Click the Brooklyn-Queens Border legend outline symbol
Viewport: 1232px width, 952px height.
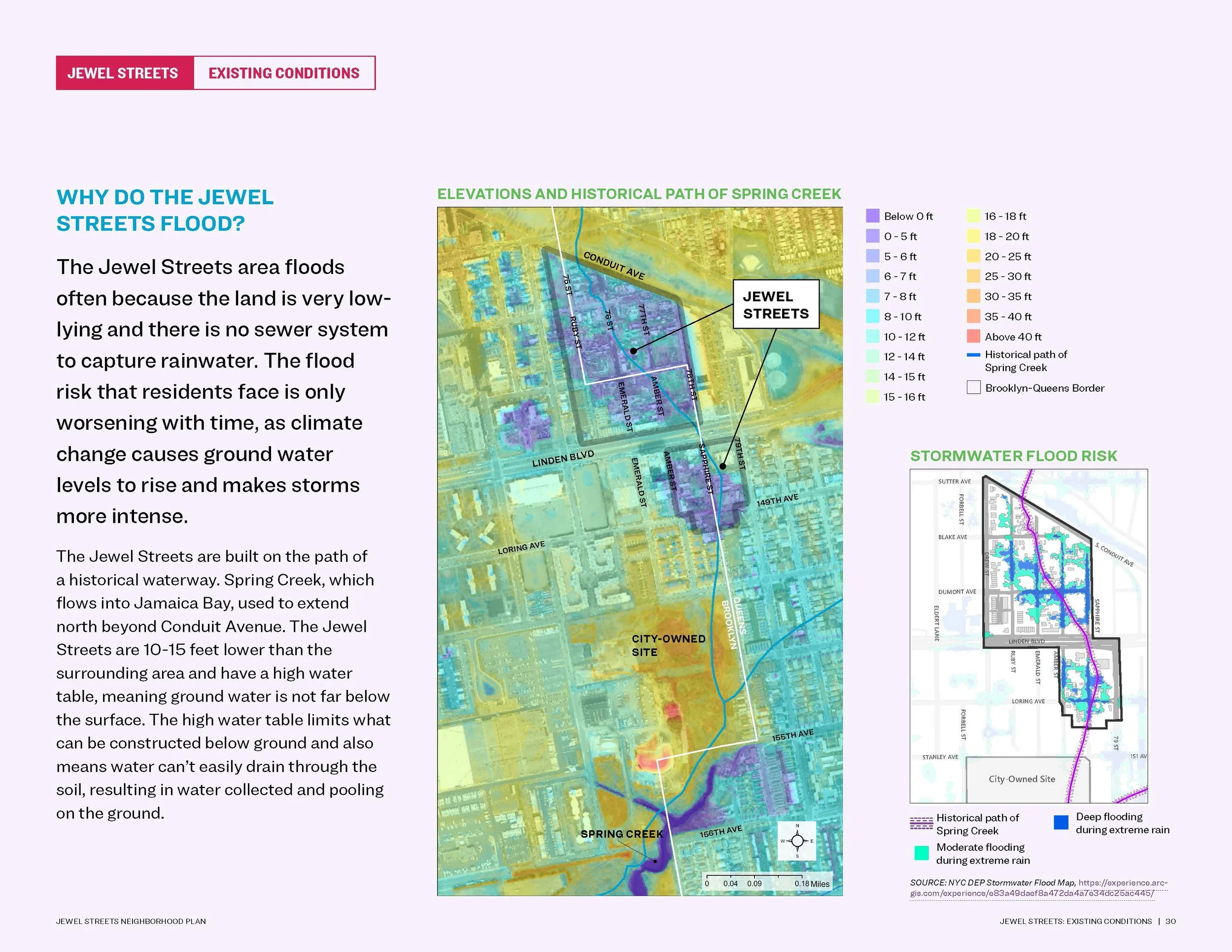coord(973,388)
